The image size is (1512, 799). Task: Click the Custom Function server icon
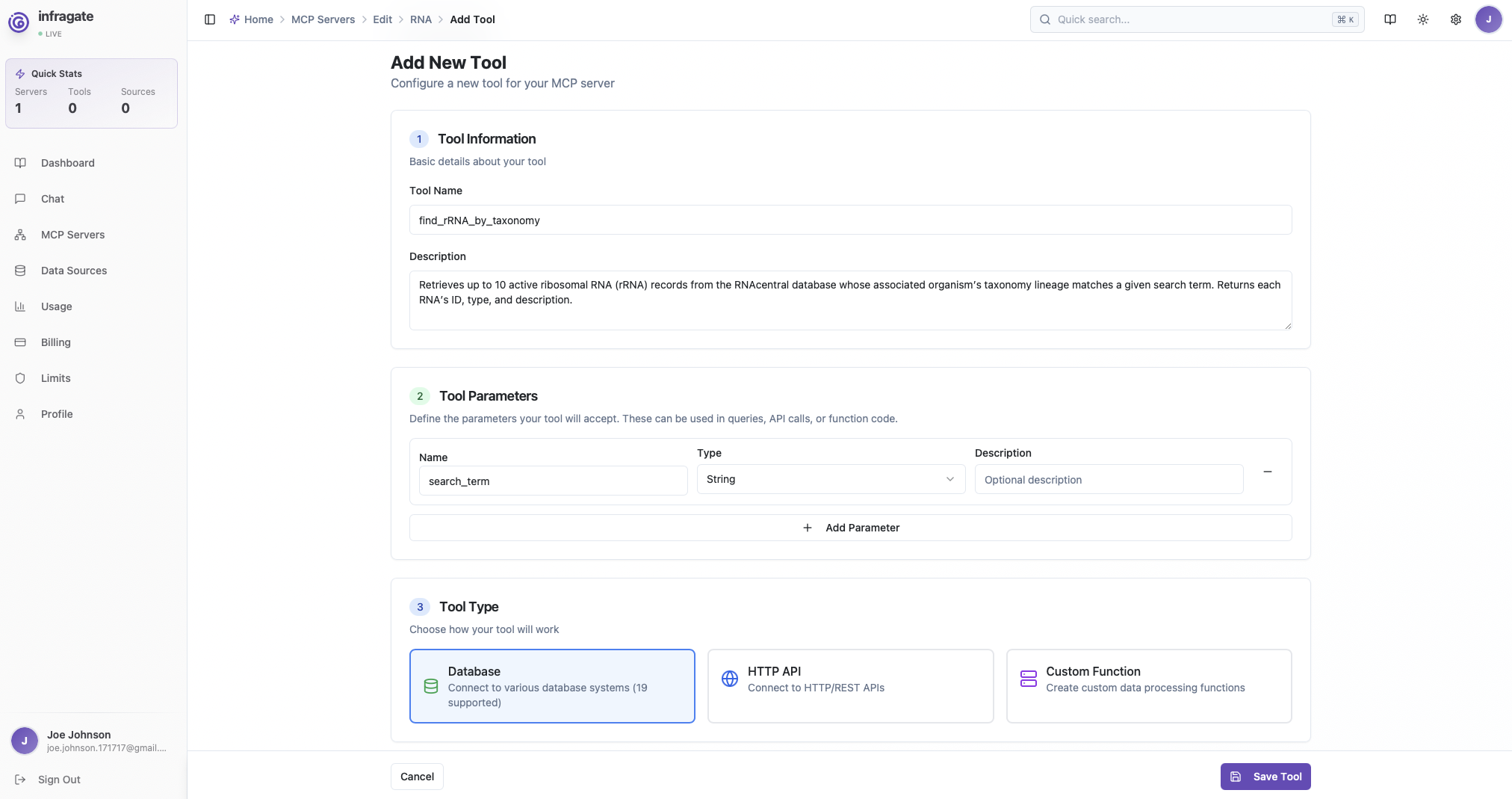point(1029,679)
